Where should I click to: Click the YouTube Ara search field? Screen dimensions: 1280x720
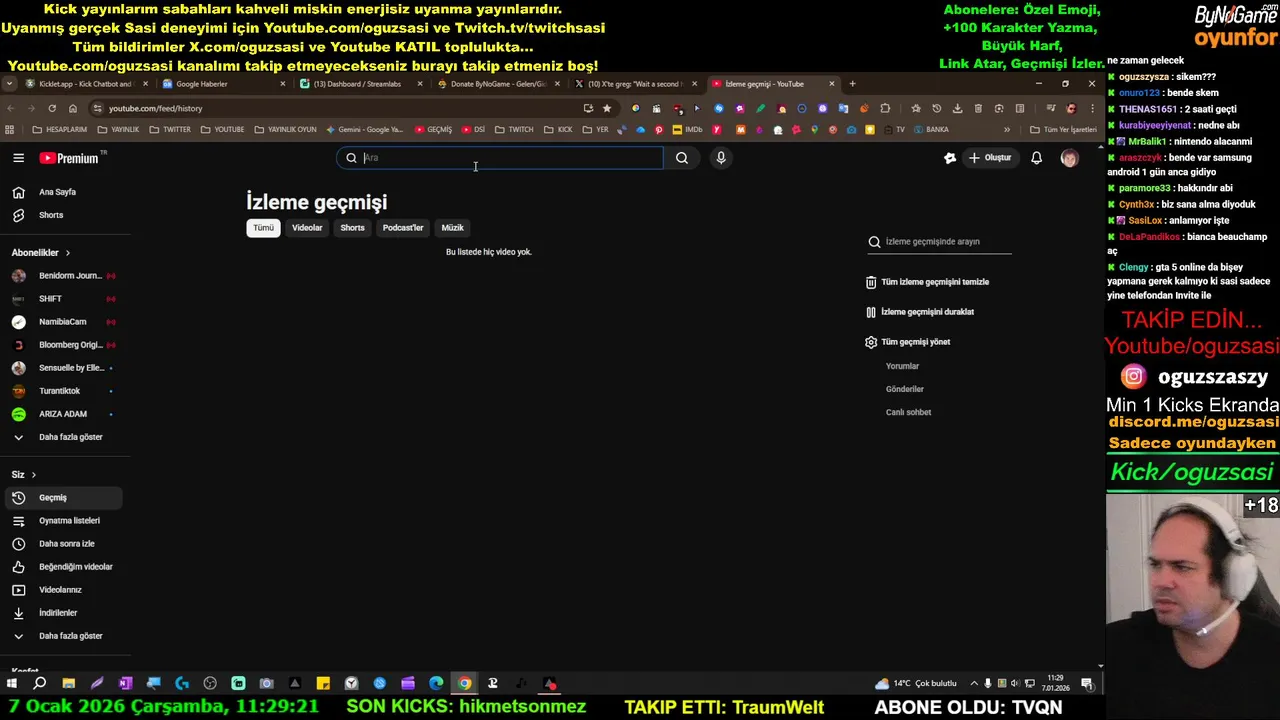tap(500, 158)
